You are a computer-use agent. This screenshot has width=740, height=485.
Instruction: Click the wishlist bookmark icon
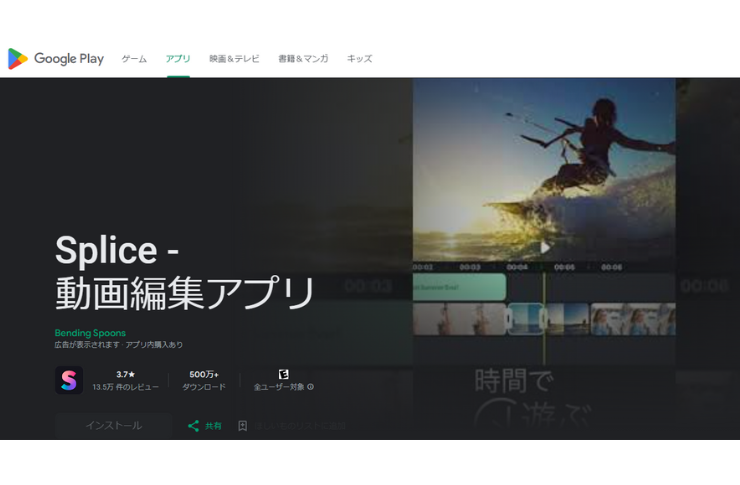pyautogui.click(x=243, y=426)
